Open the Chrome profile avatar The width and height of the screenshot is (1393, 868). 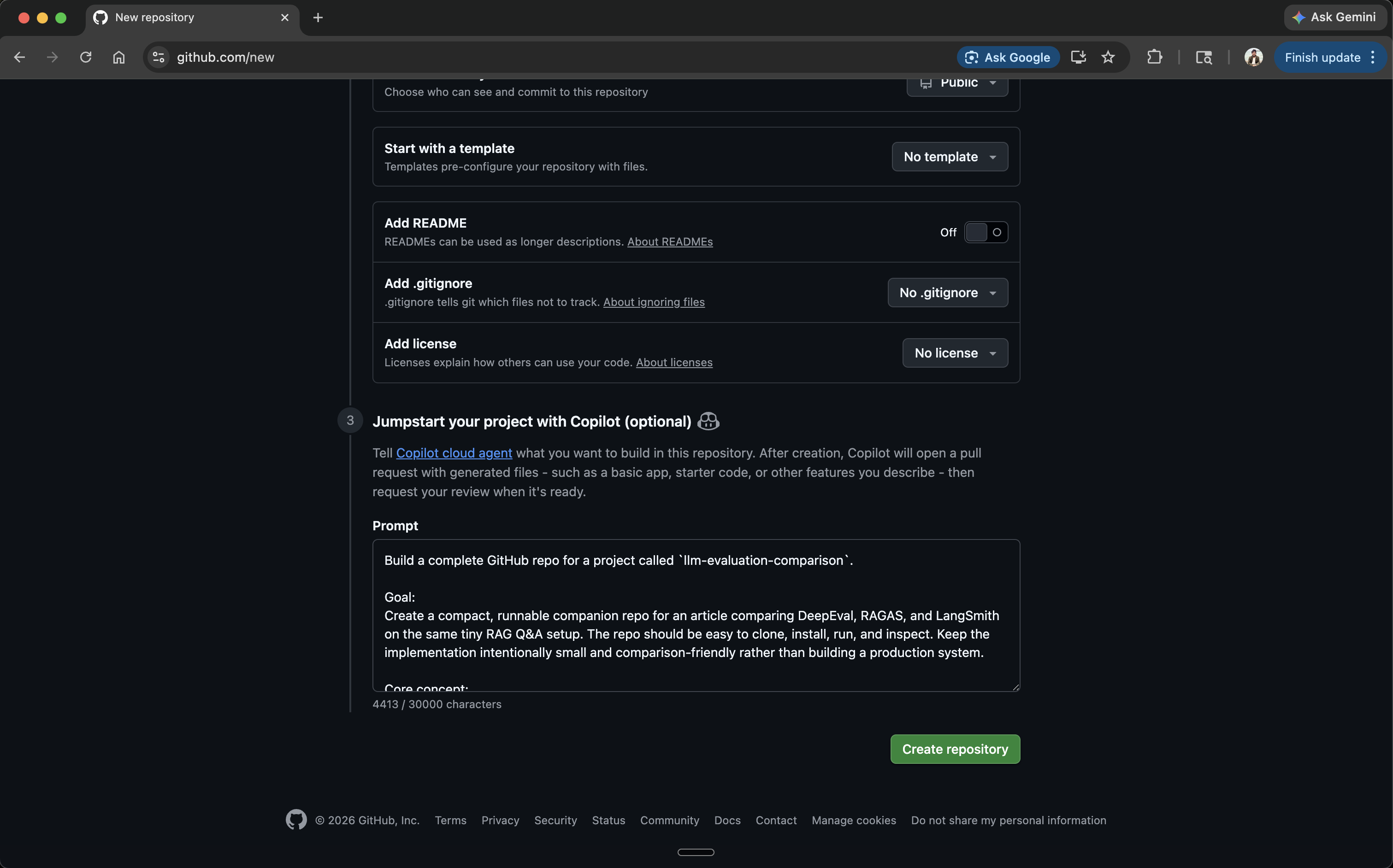coord(1253,57)
